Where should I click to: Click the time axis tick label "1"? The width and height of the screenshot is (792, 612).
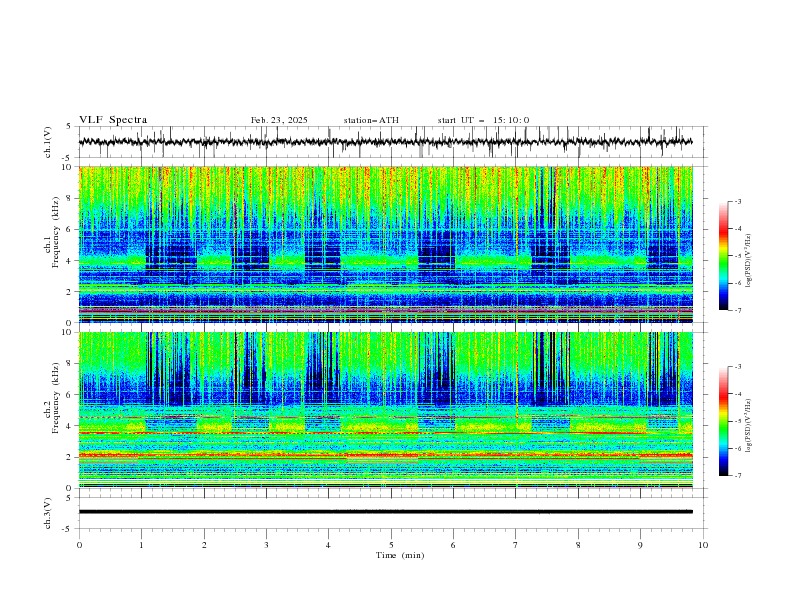(x=141, y=545)
